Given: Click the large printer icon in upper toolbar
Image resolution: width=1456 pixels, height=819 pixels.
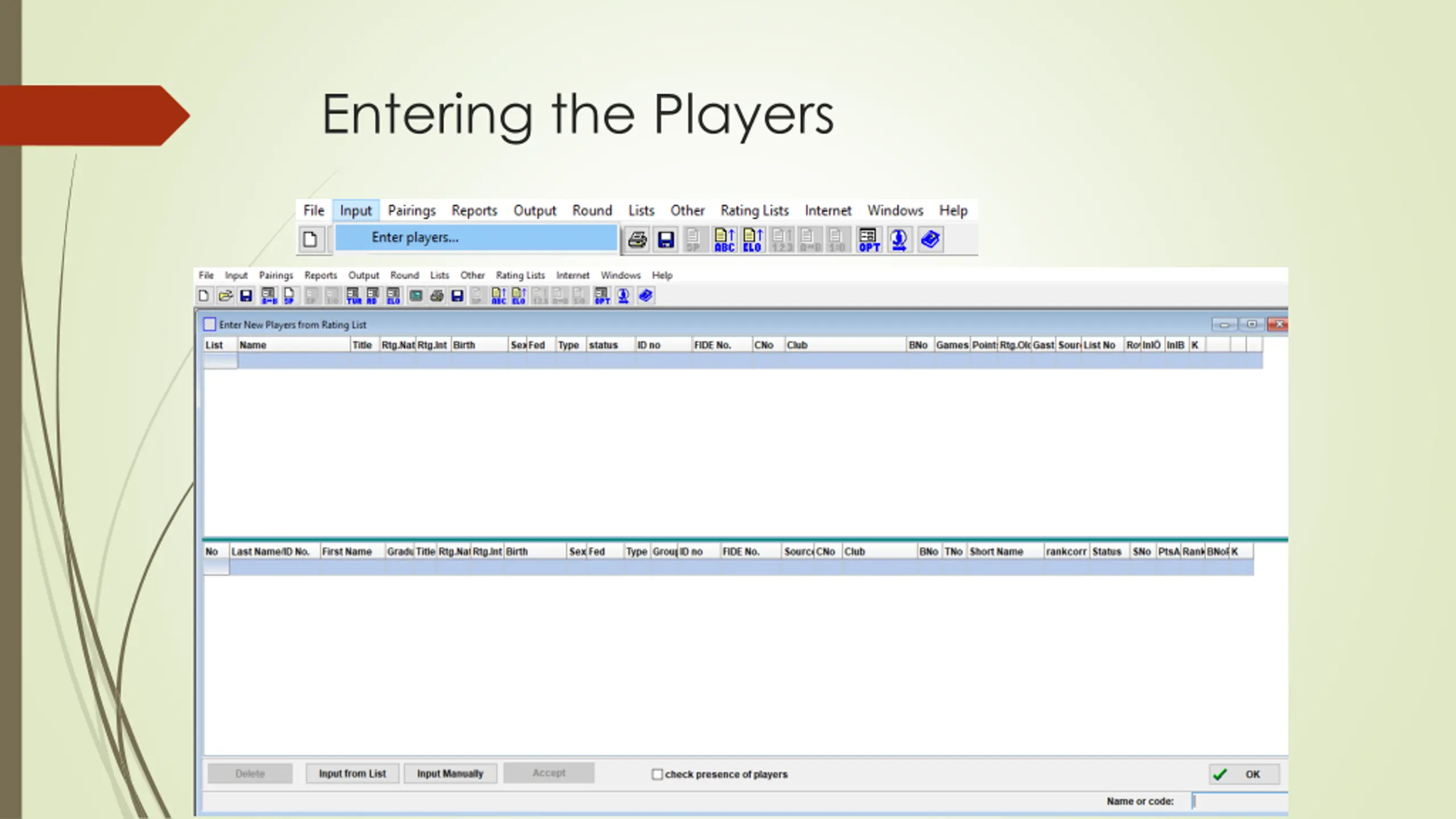Looking at the screenshot, I should pyautogui.click(x=637, y=239).
